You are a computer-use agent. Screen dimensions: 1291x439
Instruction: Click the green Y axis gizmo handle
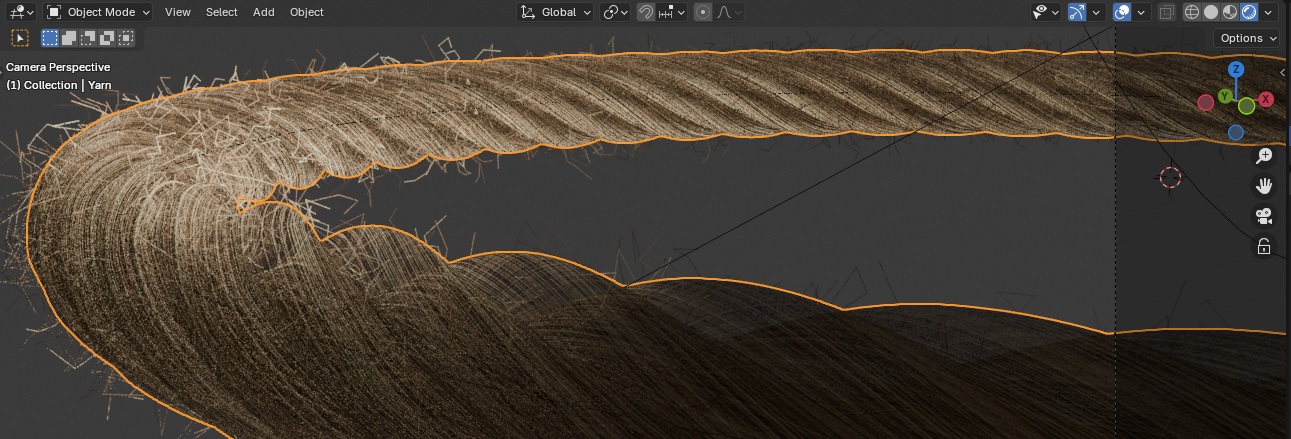coord(1225,96)
